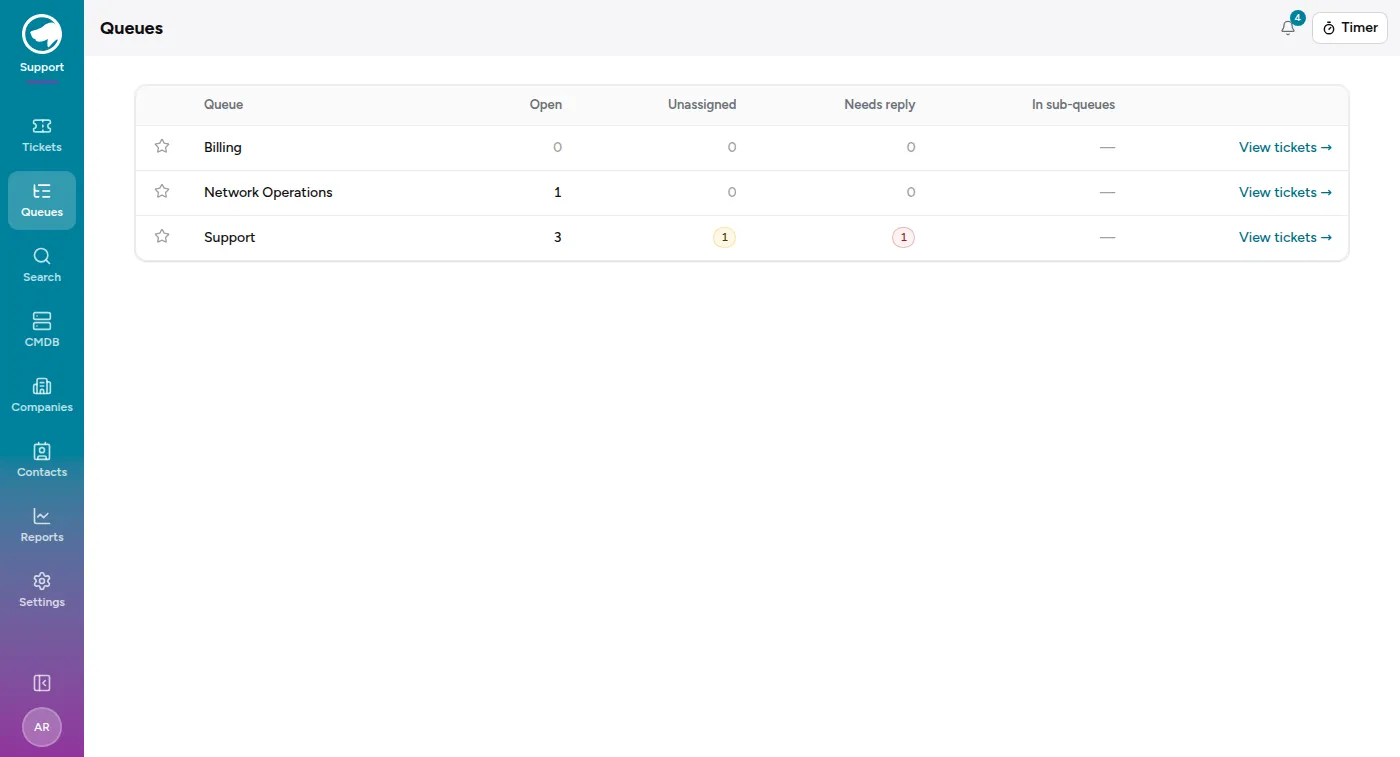This screenshot has height=757, width=1400.
Task: Collapse the sidebar with panel icon
Action: click(x=42, y=683)
